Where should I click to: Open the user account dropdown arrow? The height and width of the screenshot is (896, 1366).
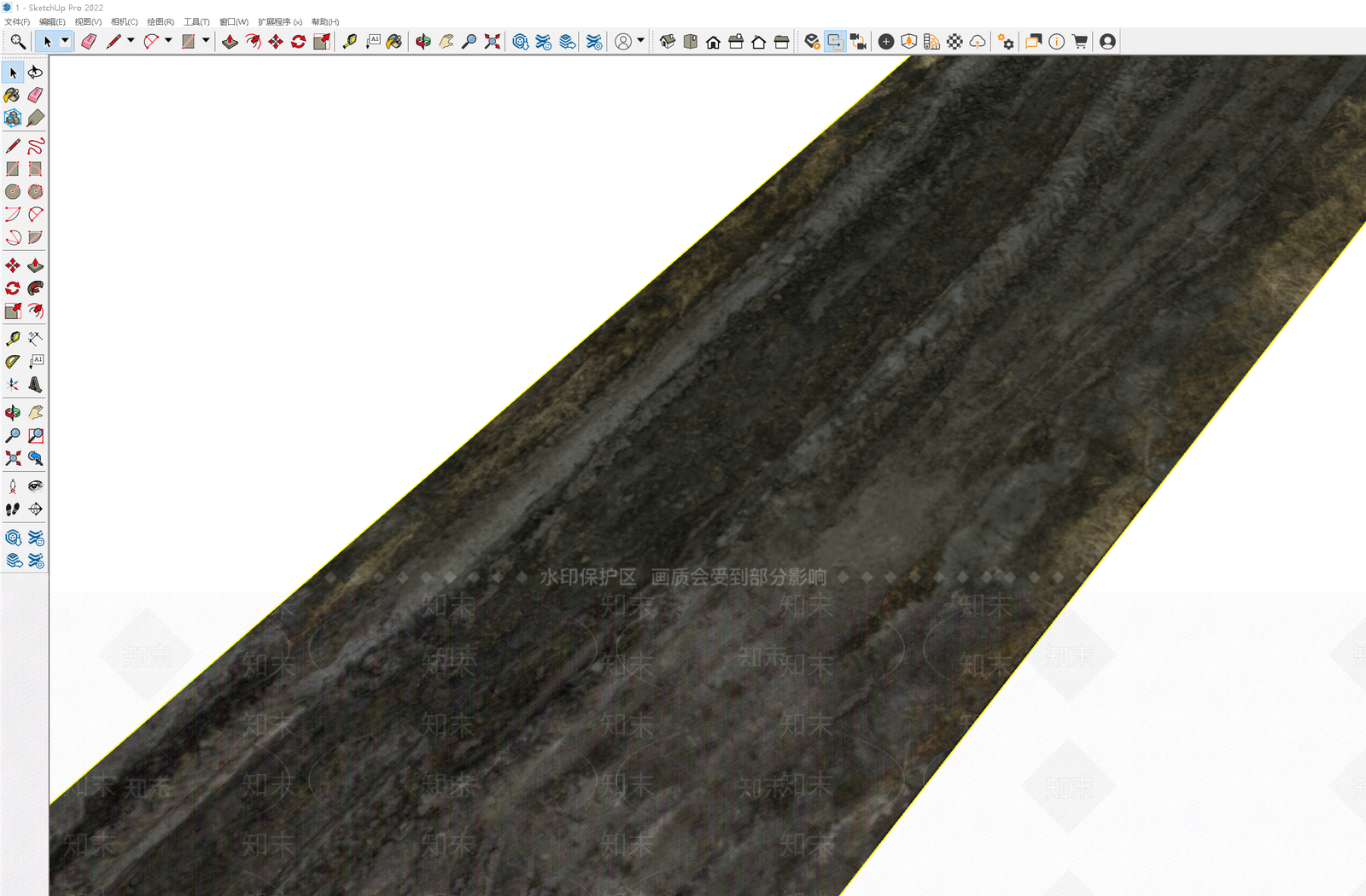point(640,41)
